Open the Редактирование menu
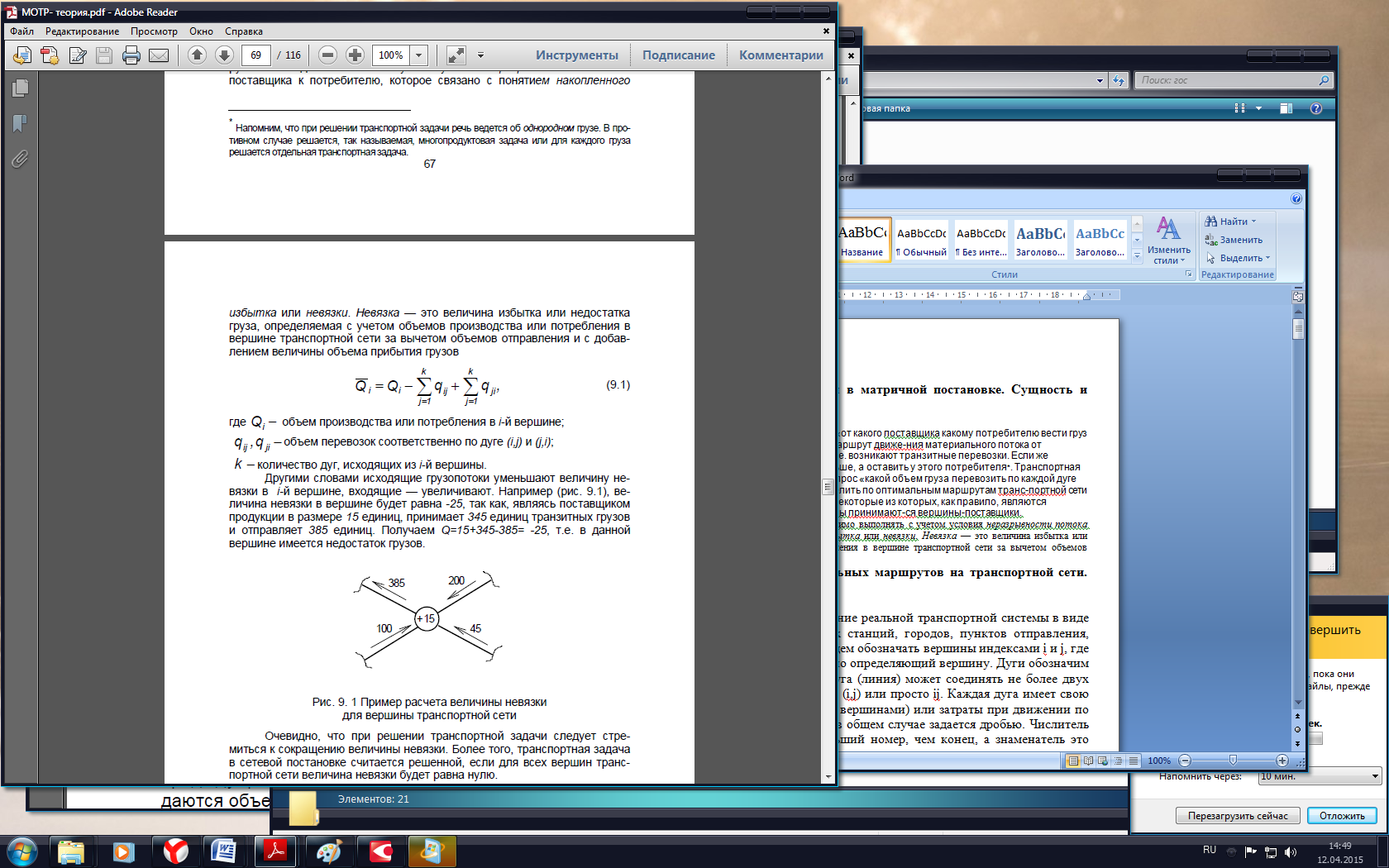This screenshot has height=868, width=1389. (82, 31)
